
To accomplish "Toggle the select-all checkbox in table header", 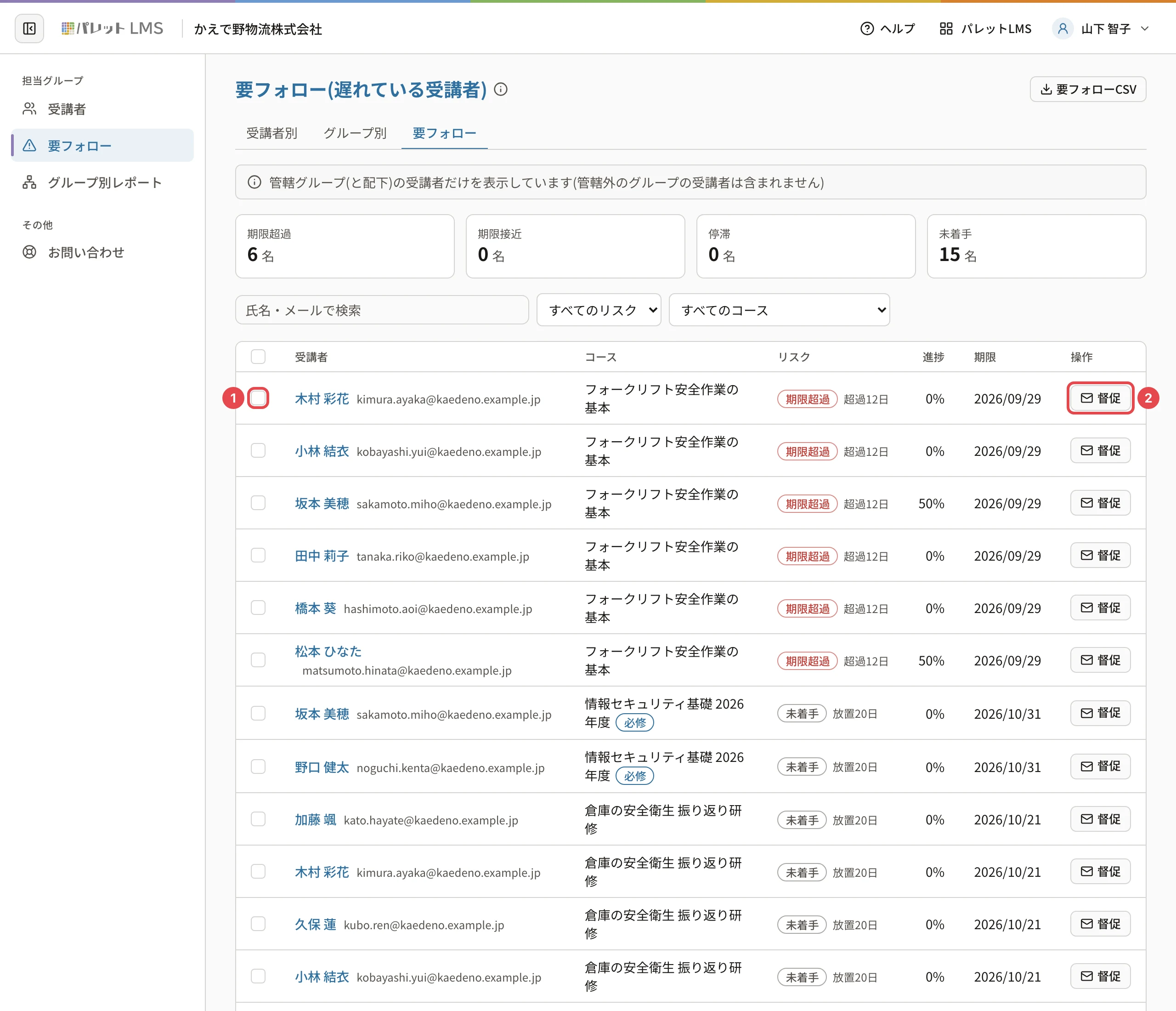I will tap(258, 357).
